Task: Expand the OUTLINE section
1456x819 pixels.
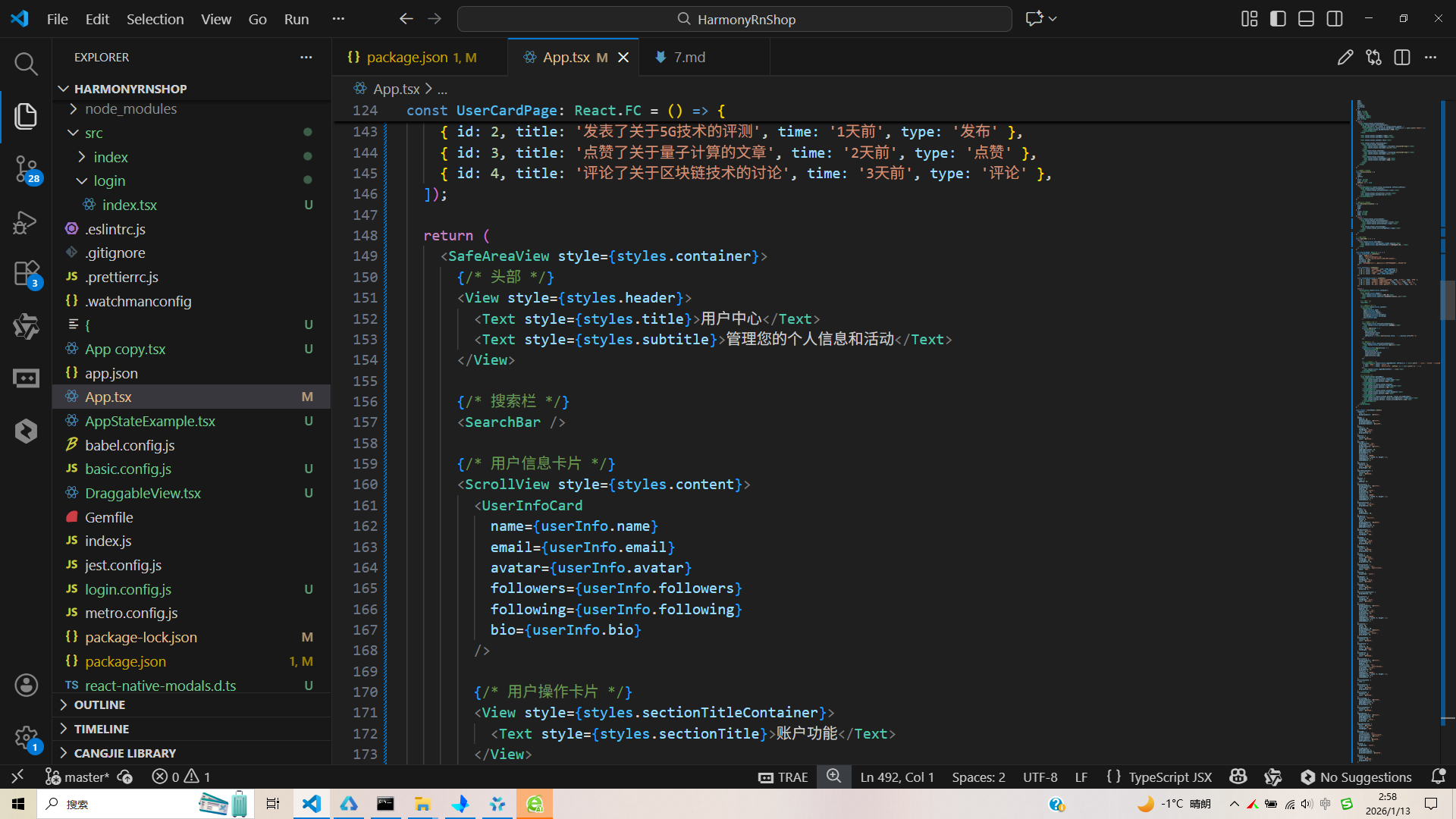Action: click(x=99, y=704)
